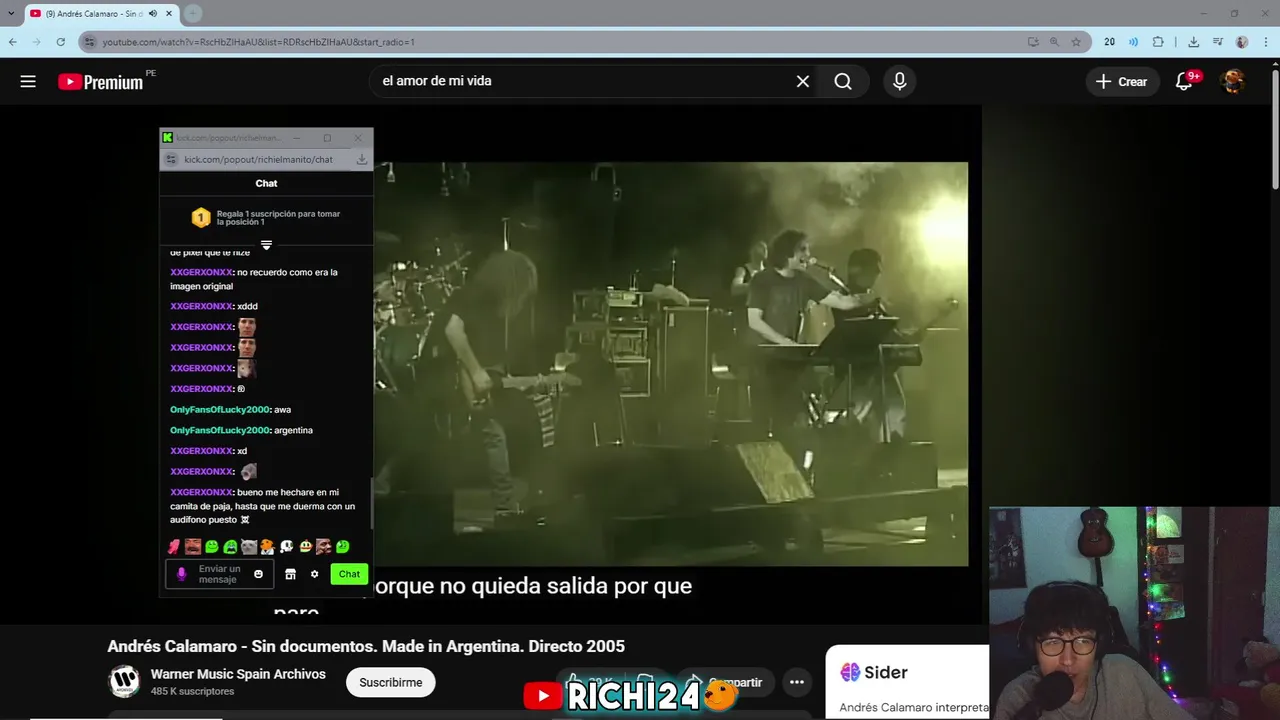Open the media controls music-note icon
The height and width of the screenshot is (720, 1280).
(1217, 42)
